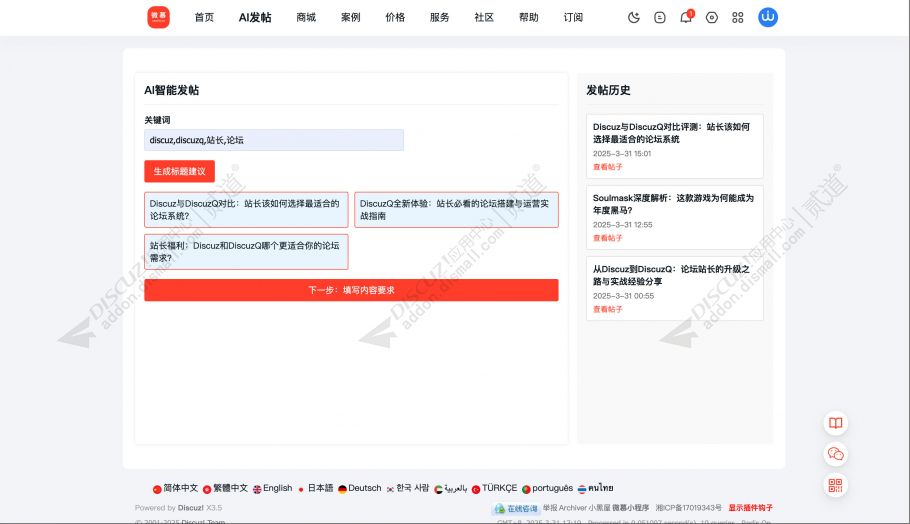Image resolution: width=910 pixels, height=524 pixels.
Task: Click history title Discuz与DiscuzQ对比评测
Action: (x=671, y=133)
